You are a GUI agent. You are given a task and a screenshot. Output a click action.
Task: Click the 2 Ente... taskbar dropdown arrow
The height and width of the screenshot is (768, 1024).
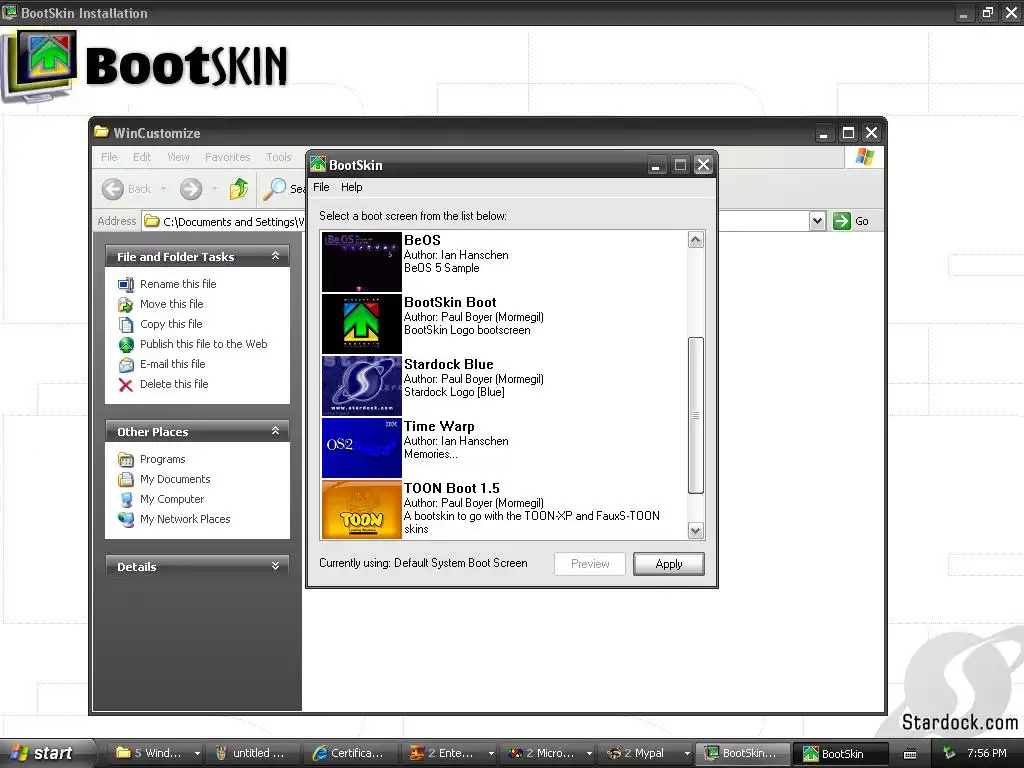[491, 754]
